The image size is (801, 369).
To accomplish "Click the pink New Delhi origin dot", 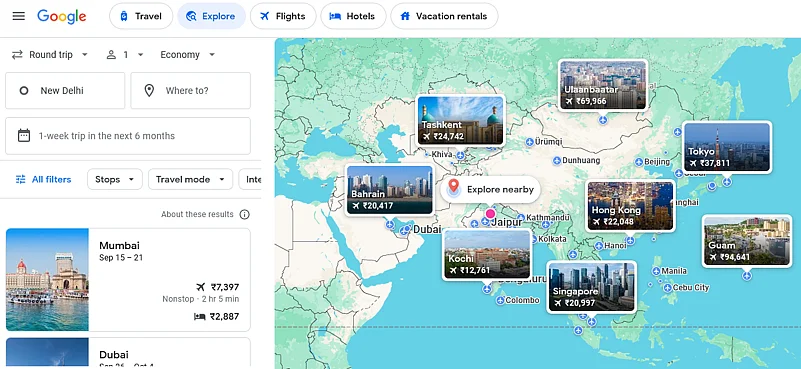I will [490, 214].
